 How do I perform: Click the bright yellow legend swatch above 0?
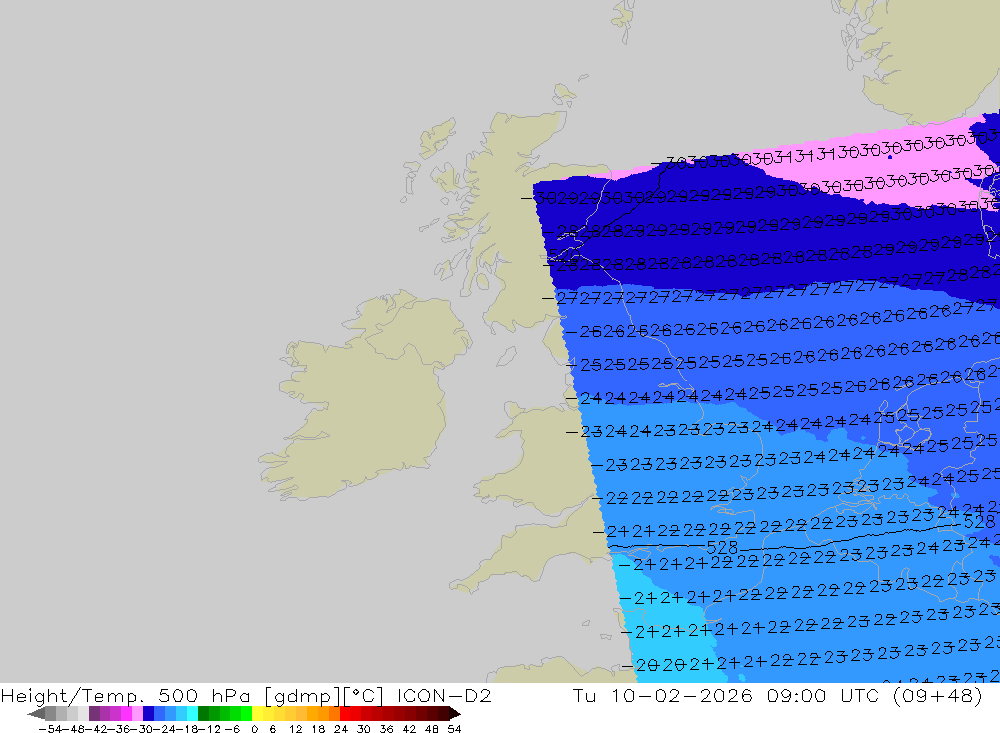click(257, 714)
